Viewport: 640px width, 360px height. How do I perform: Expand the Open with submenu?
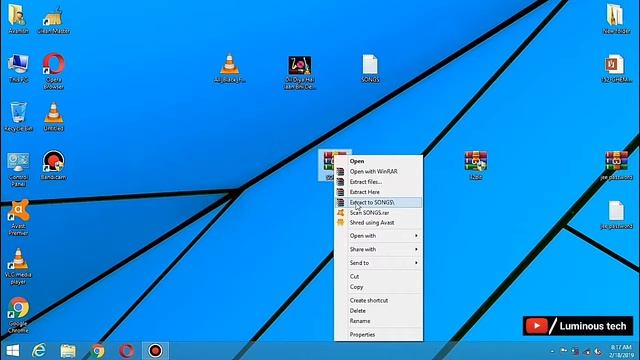click(378, 236)
